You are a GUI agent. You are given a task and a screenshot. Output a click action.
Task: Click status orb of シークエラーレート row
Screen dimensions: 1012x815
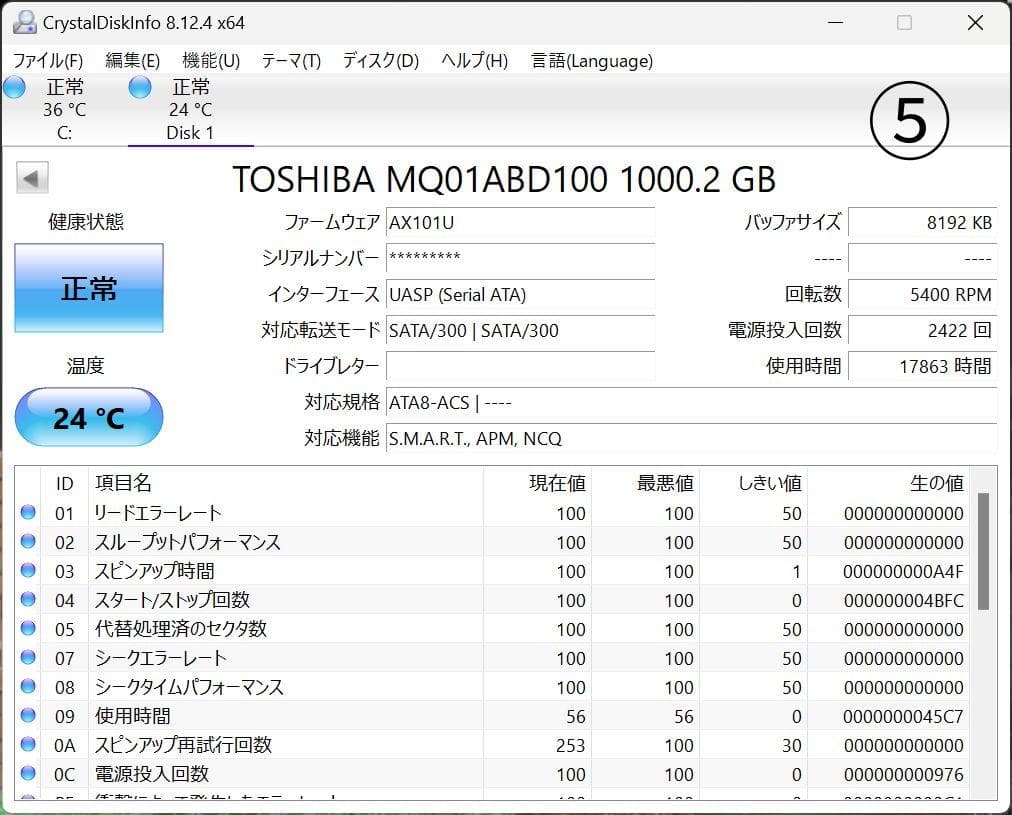pos(28,658)
